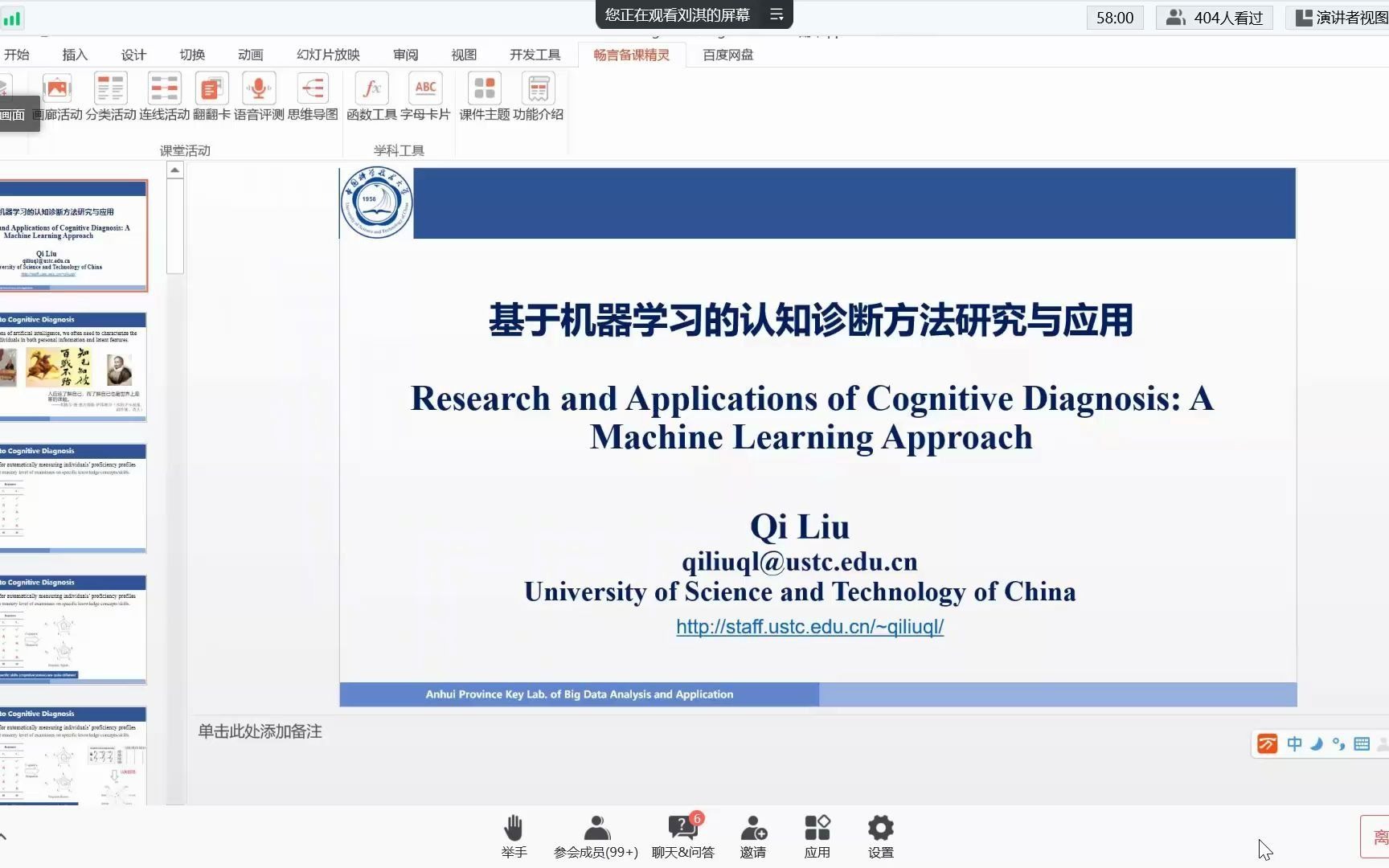
Task: Open the 画廊活动 gallery activity tool
Action: [x=56, y=96]
